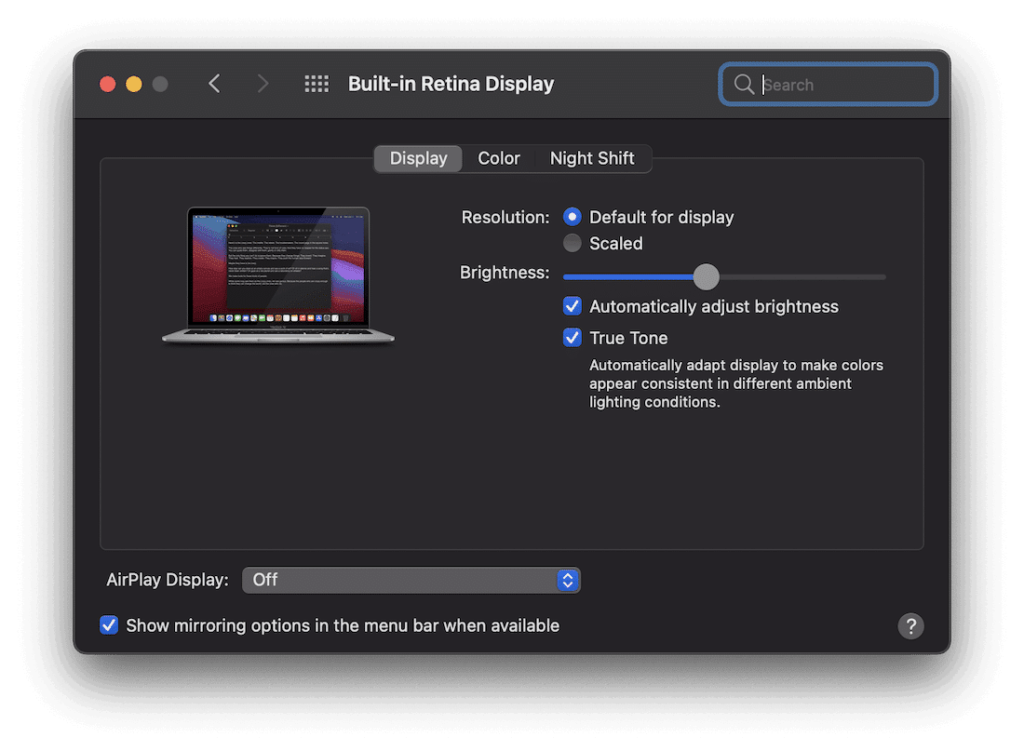Go back with the left chevron arrow
Screen dimensions: 1024x751
pos(214,84)
